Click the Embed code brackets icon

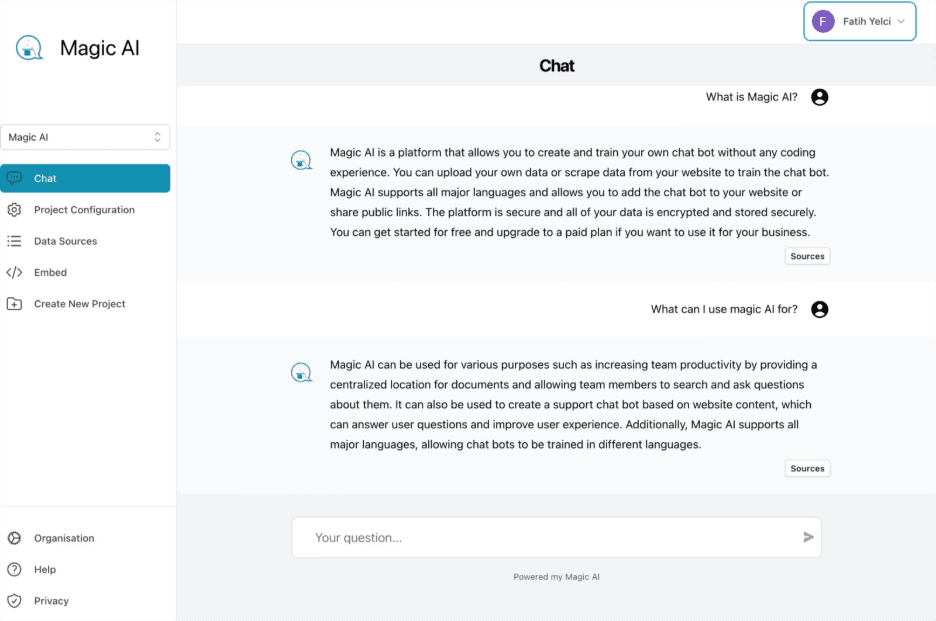(x=14, y=272)
